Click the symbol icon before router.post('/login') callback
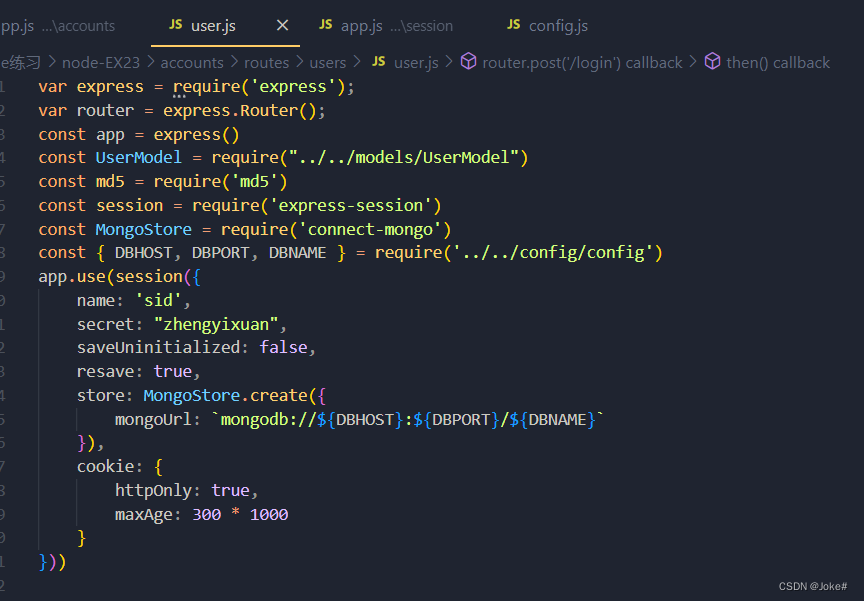864x601 pixels. coord(469,62)
